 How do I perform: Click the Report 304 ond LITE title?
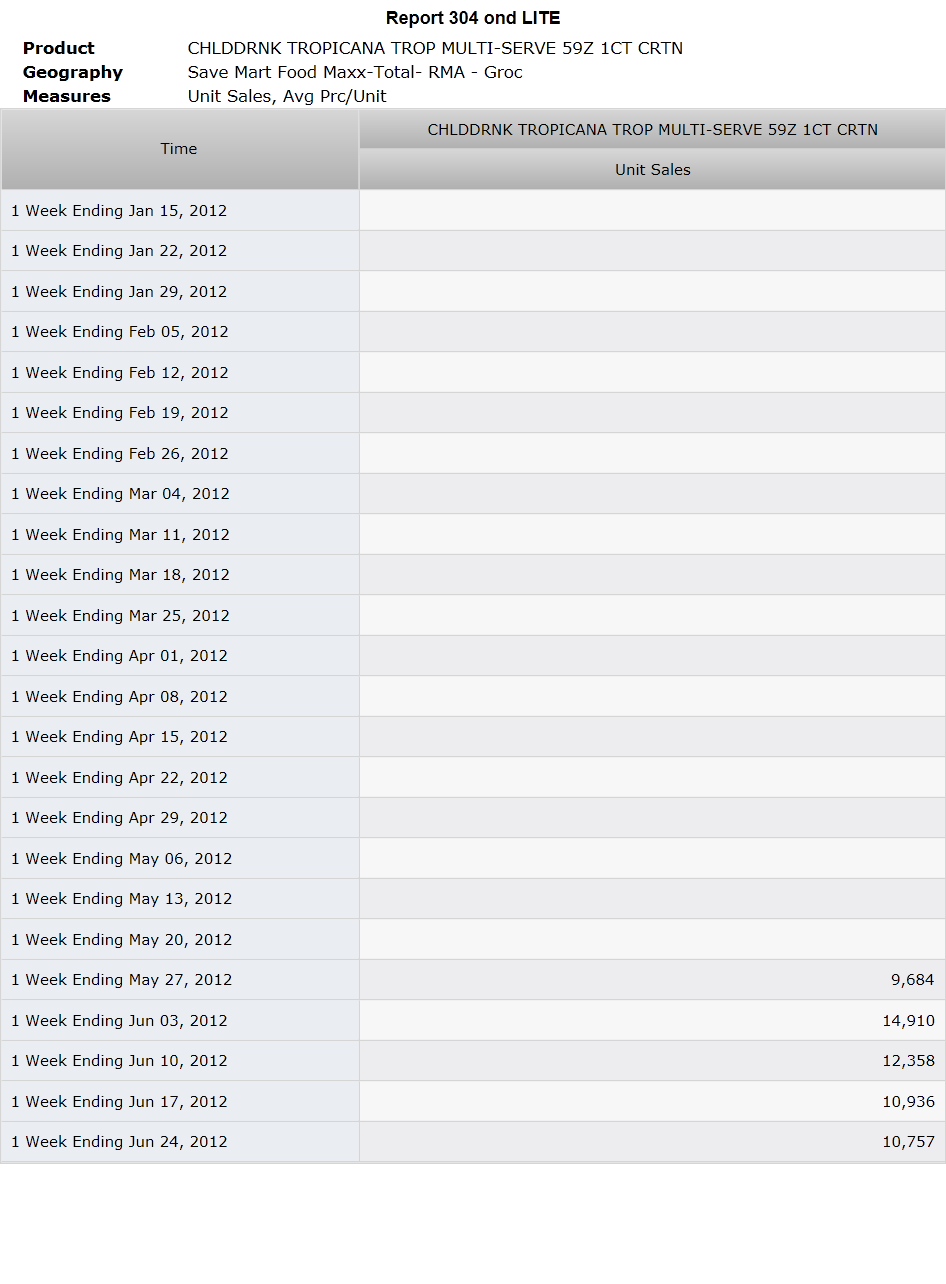tap(473, 18)
